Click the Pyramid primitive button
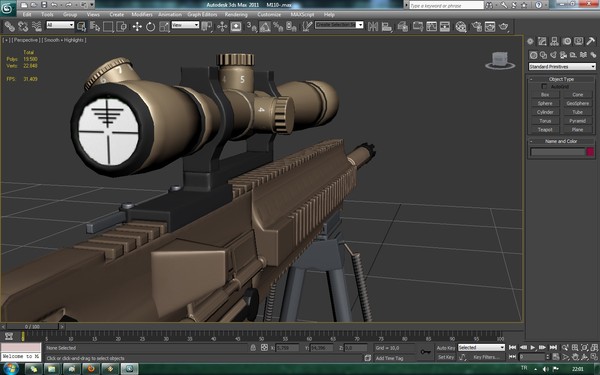This screenshot has width=600, height=375. click(x=577, y=121)
